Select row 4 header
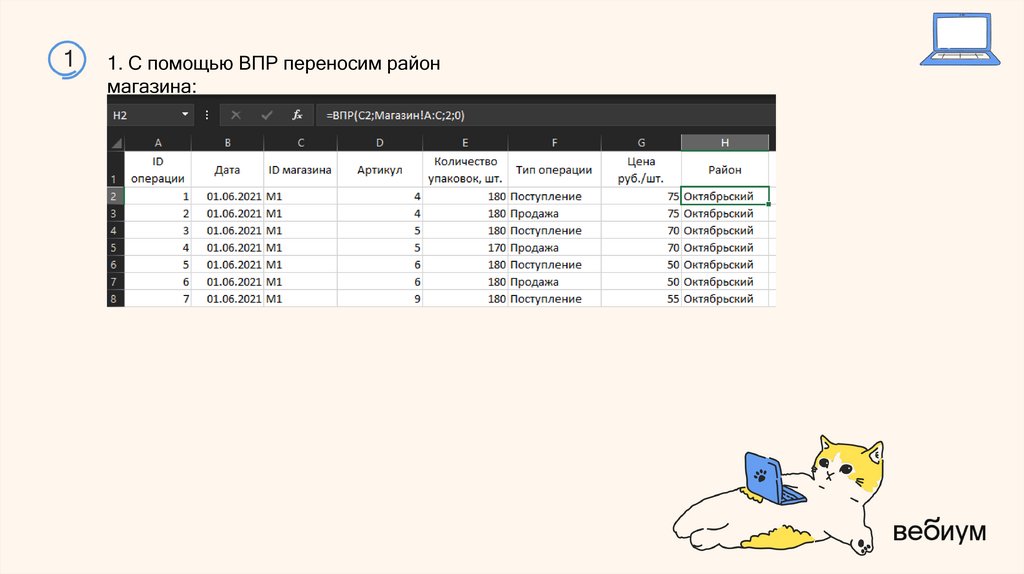Screen dimensions: 1024x574 [x=116, y=231]
